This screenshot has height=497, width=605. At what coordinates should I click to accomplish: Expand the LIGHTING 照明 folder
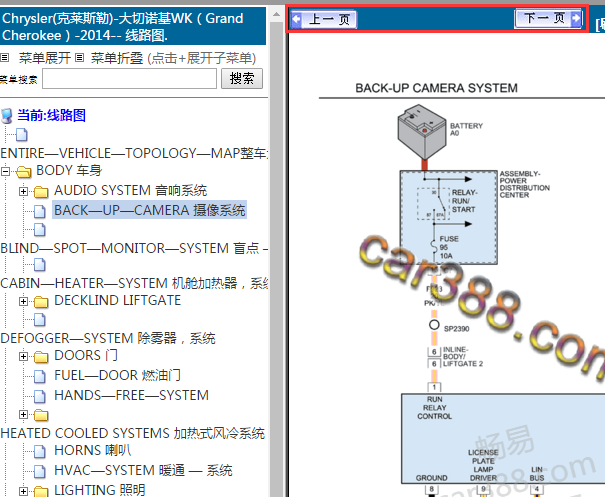(x=23, y=491)
